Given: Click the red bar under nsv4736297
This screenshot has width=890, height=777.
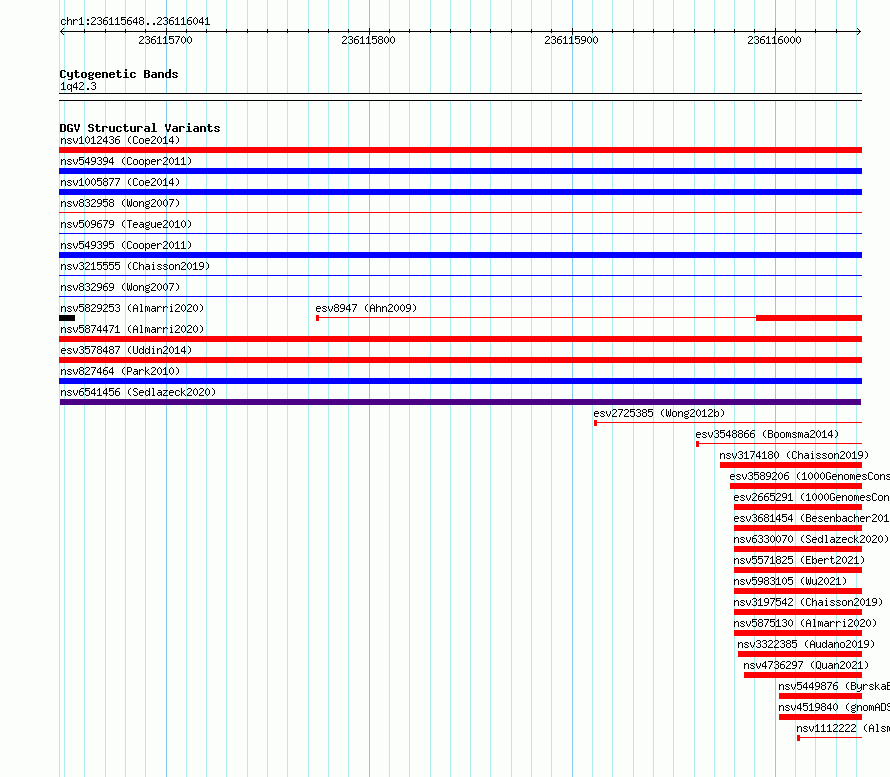Looking at the screenshot, I should click(803, 675).
